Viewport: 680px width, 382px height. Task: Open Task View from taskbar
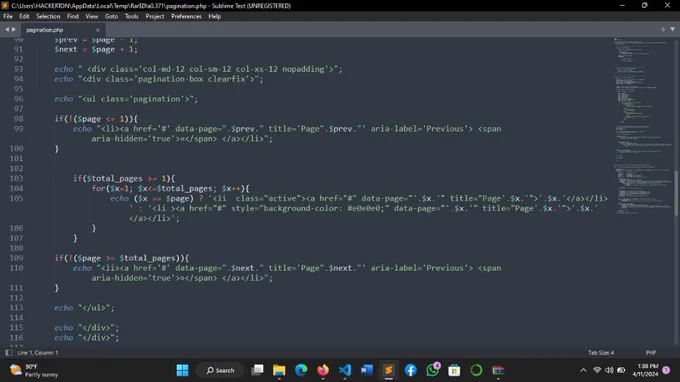click(x=258, y=370)
